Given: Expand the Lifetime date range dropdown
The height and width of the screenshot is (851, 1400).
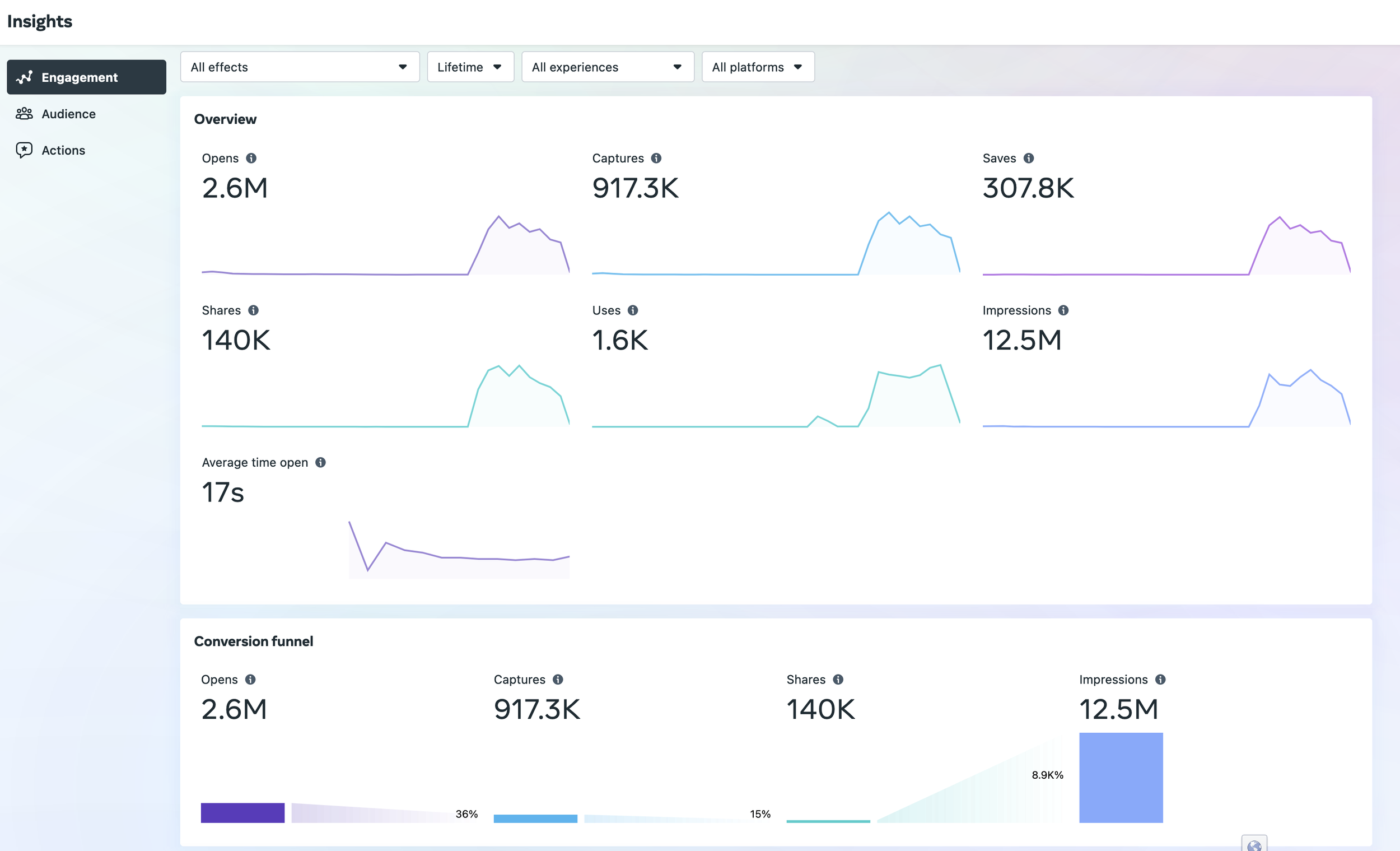Looking at the screenshot, I should (470, 67).
